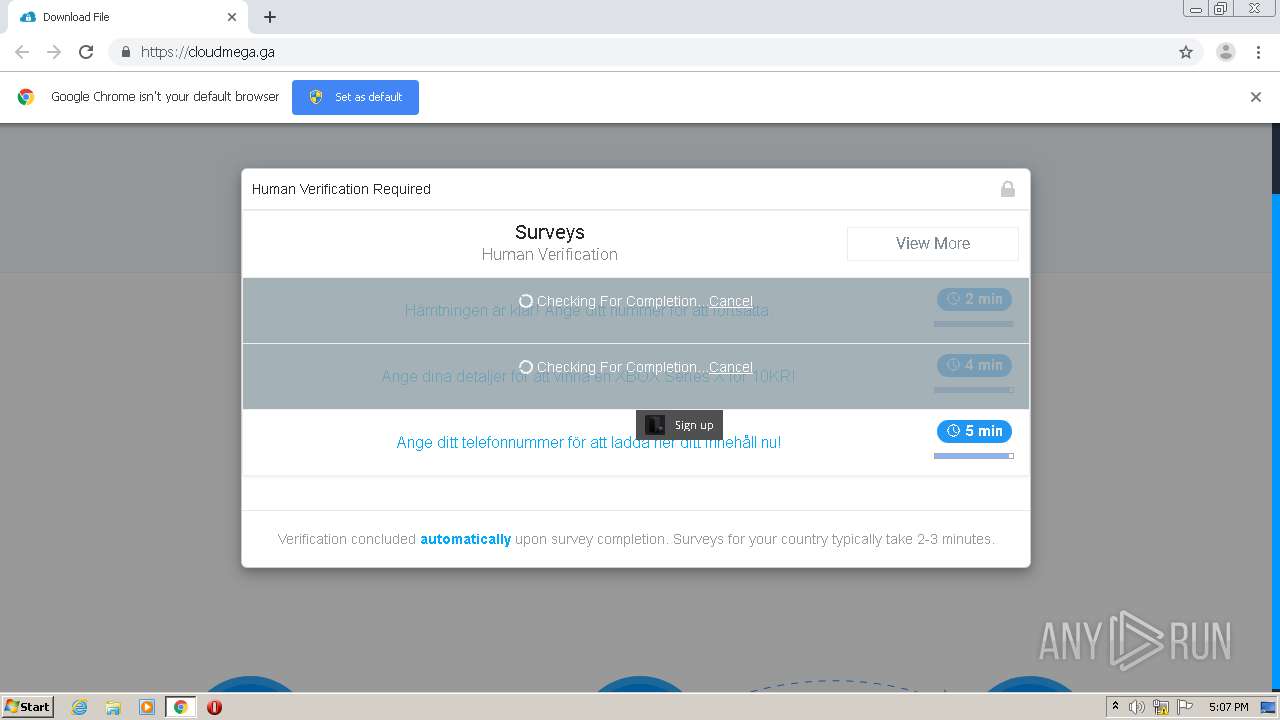Launch Internet Explorer from taskbar
Viewport: 1280px width, 720px height.
(x=80, y=707)
